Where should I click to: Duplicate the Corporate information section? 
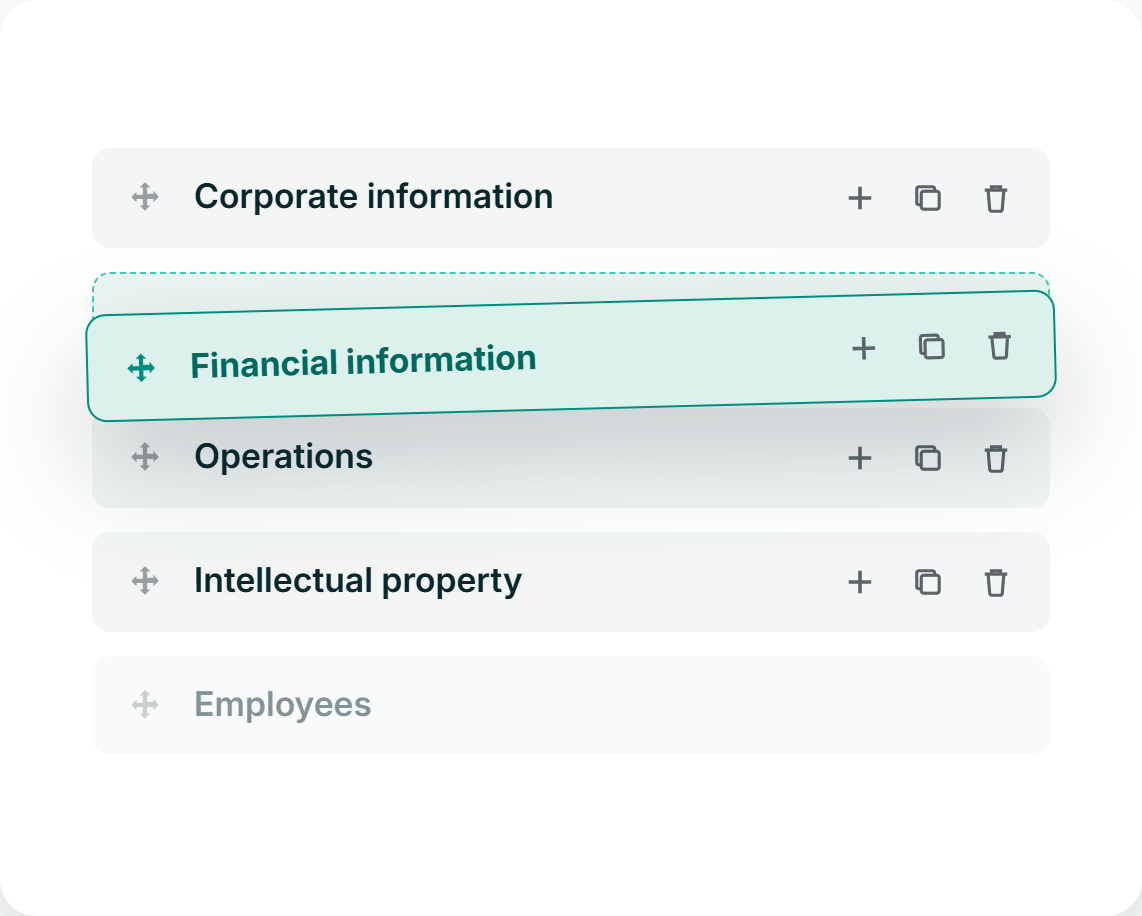pyautogui.click(x=928, y=198)
